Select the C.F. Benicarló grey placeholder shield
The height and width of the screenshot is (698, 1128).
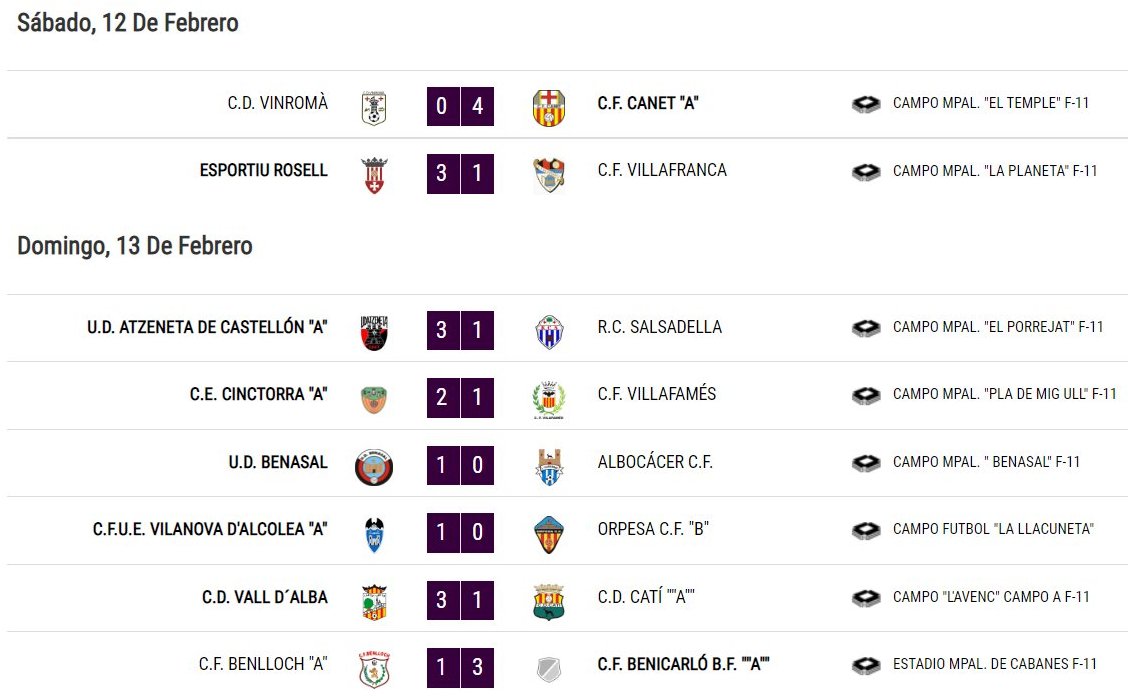549,669
